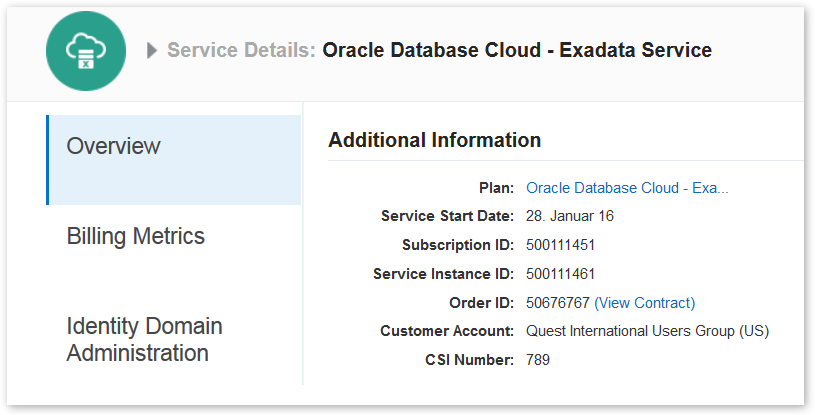This screenshot has width=815, height=415.
Task: Click the start date value 28. Januar 16
Action: click(570, 216)
